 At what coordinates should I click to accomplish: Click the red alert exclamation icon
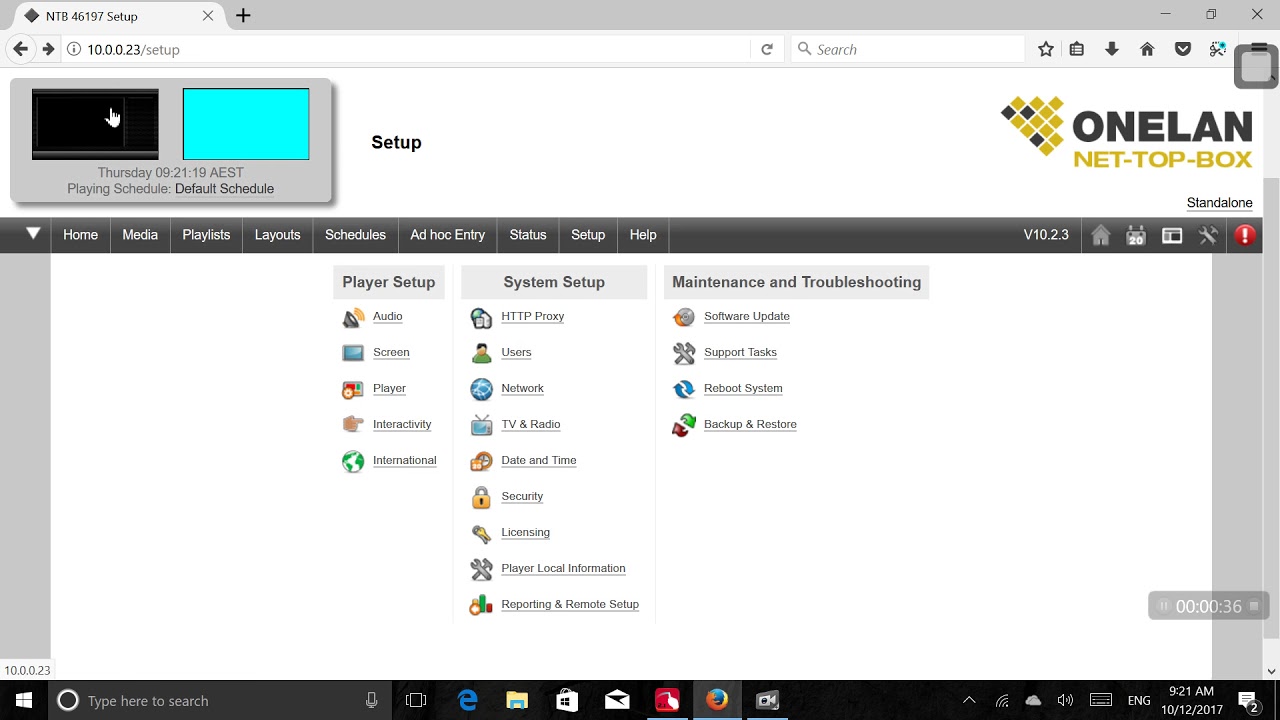tap(1245, 235)
